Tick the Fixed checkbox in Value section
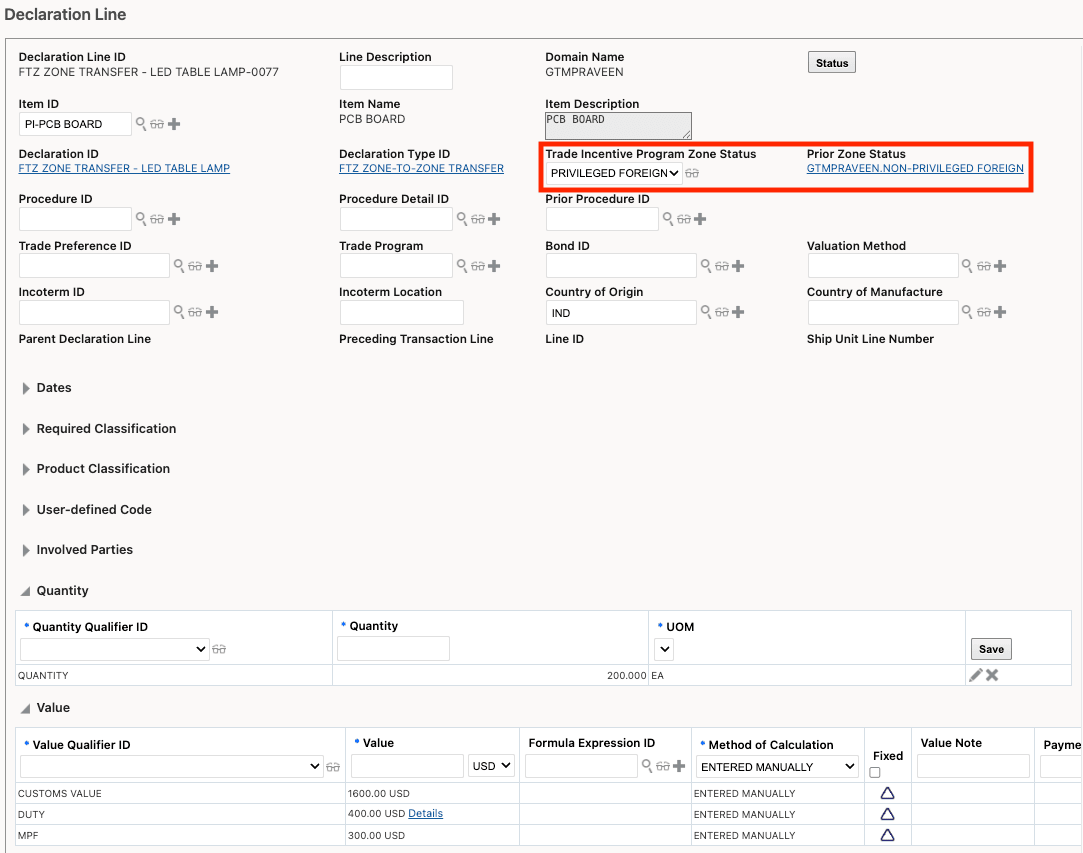The image size is (1083, 853). pyautogui.click(x=875, y=773)
